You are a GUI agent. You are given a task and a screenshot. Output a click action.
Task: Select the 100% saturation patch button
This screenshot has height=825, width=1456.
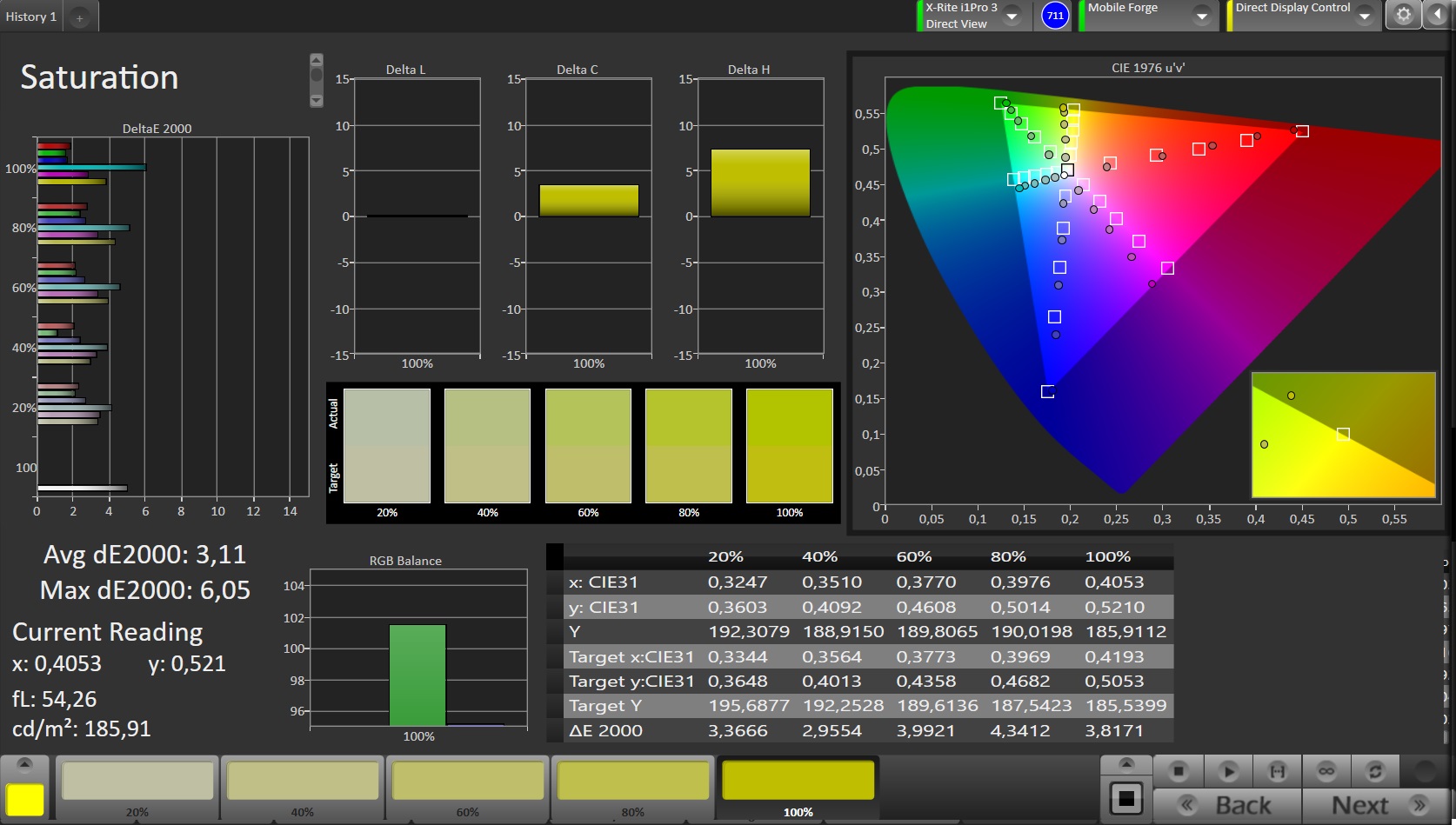pos(798,788)
